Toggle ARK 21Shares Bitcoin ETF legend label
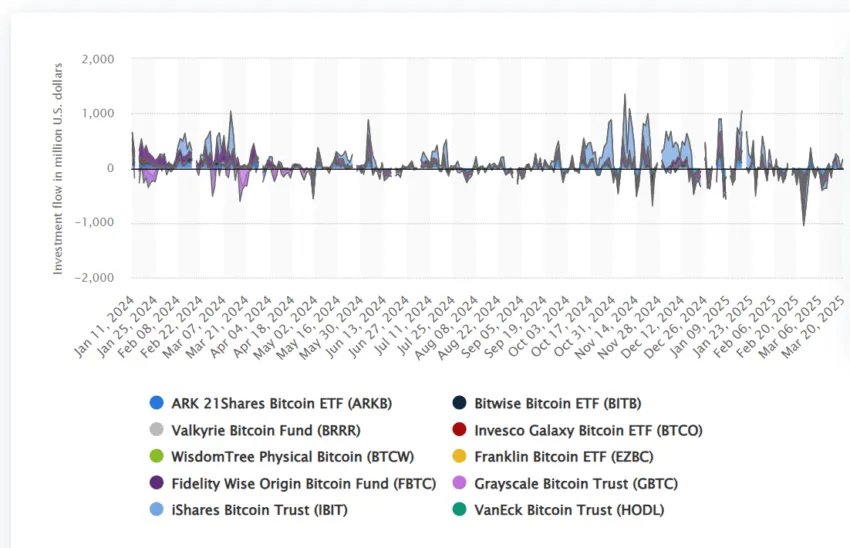 pyautogui.click(x=281, y=404)
